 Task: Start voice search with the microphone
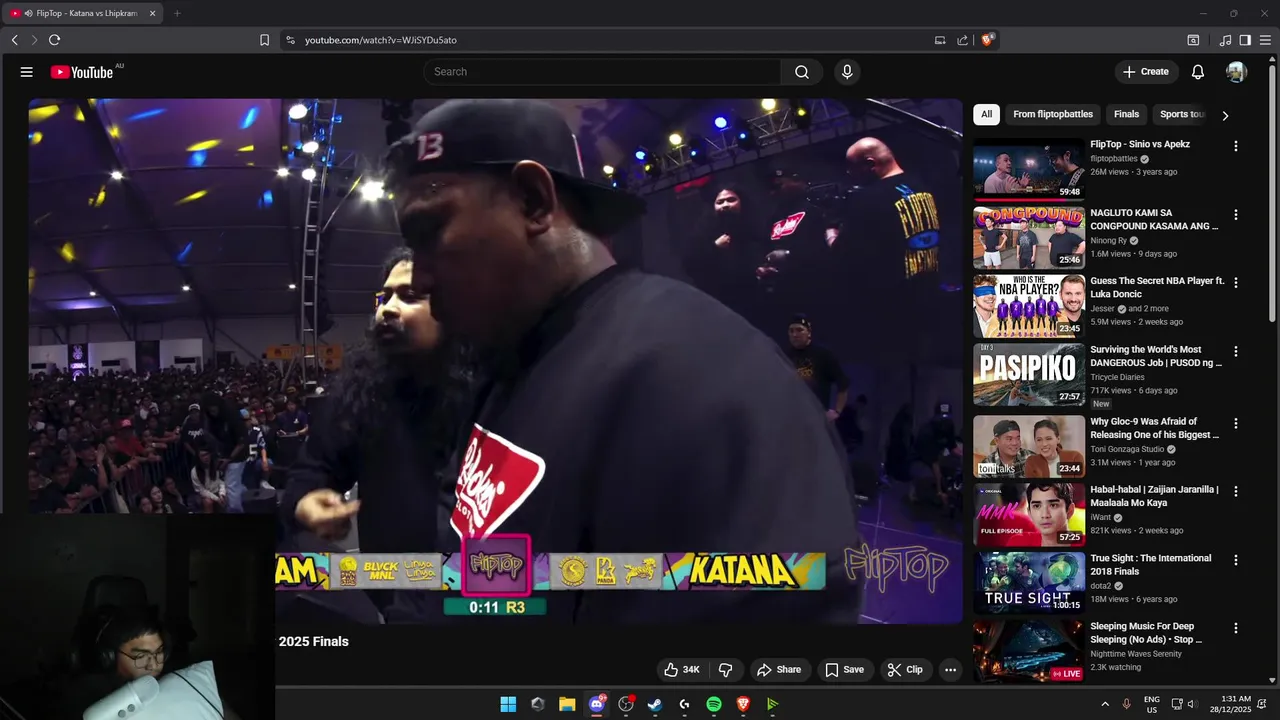click(x=847, y=72)
